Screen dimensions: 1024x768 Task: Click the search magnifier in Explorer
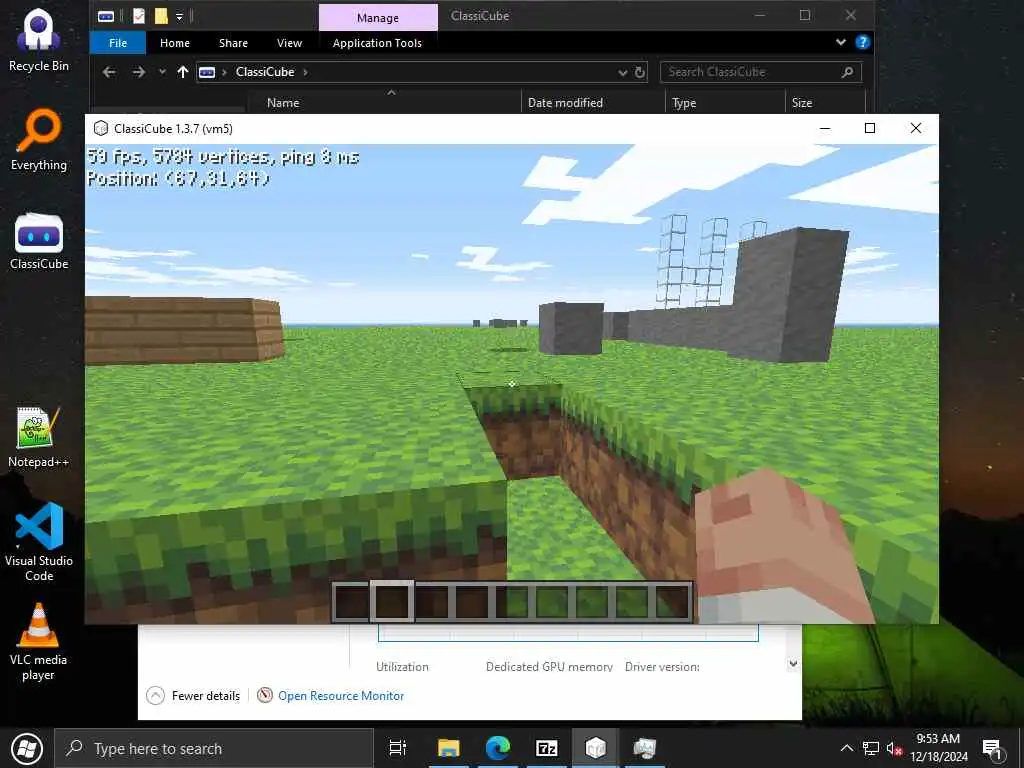click(848, 72)
